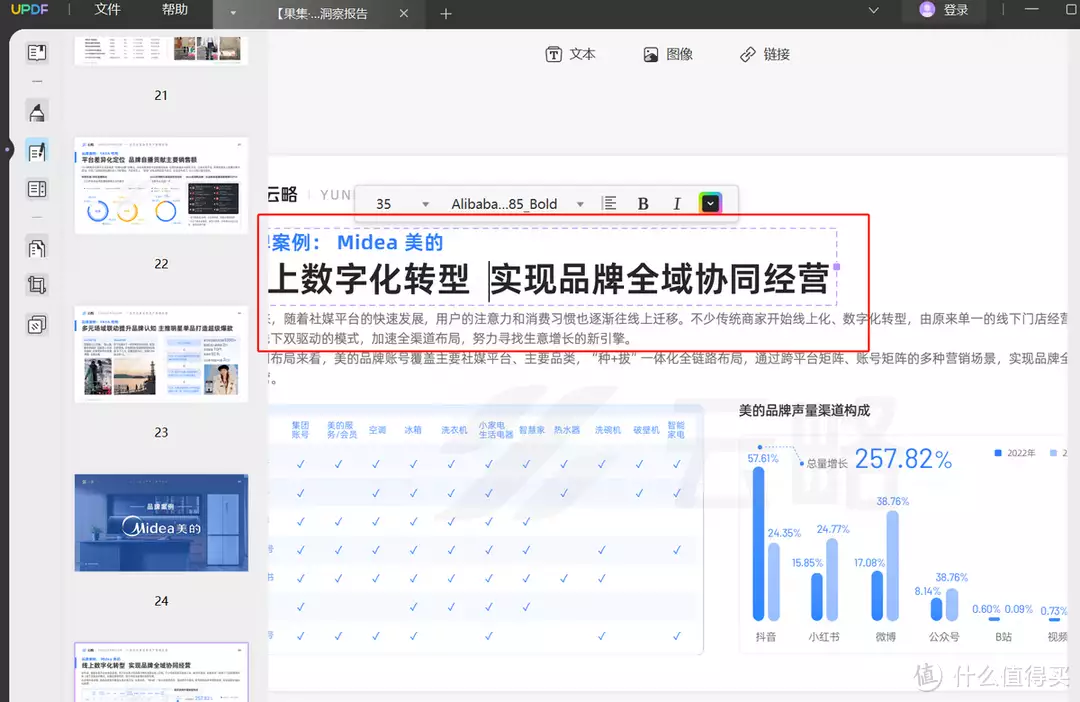
Task: Click the 图像 add image button
Action: [668, 55]
